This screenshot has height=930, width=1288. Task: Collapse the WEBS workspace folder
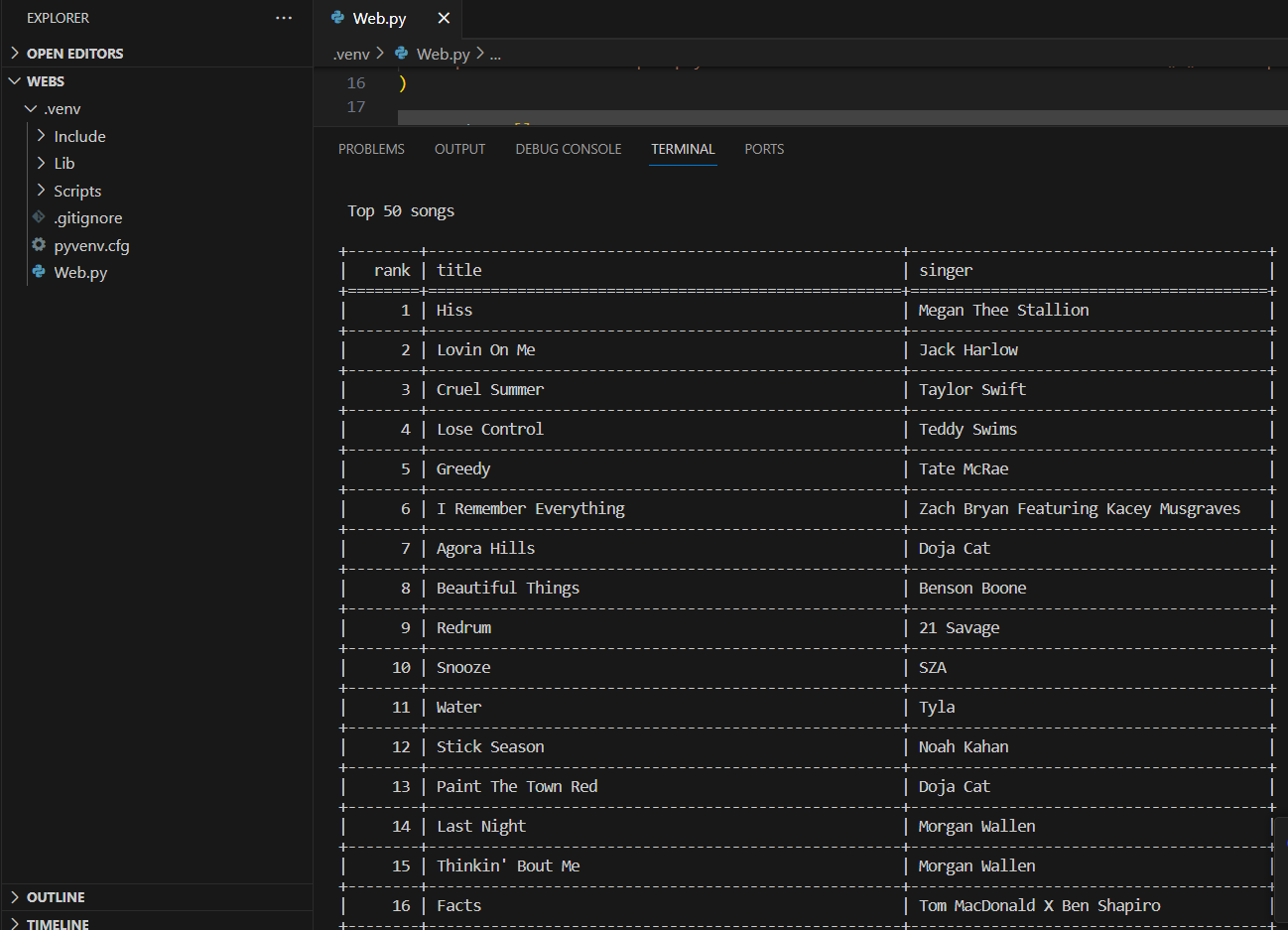(x=14, y=80)
